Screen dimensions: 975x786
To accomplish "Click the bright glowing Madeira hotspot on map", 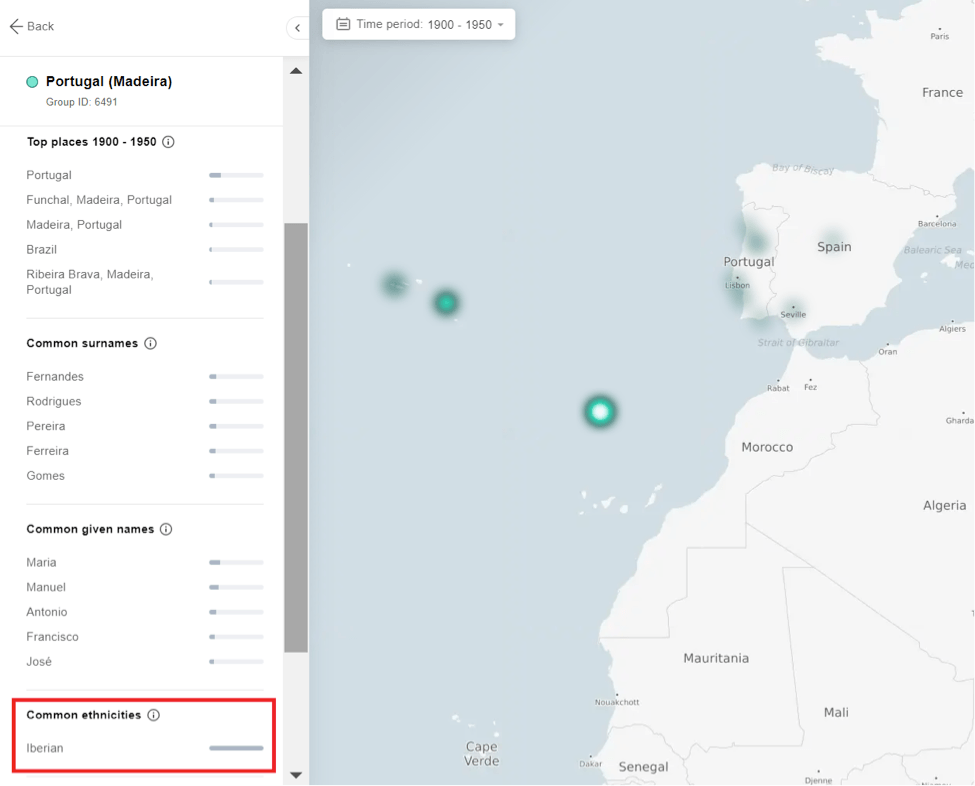I will [x=600, y=412].
